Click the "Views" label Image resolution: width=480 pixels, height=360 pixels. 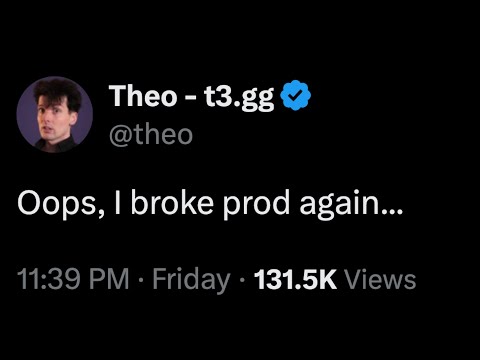[x=380, y=279]
